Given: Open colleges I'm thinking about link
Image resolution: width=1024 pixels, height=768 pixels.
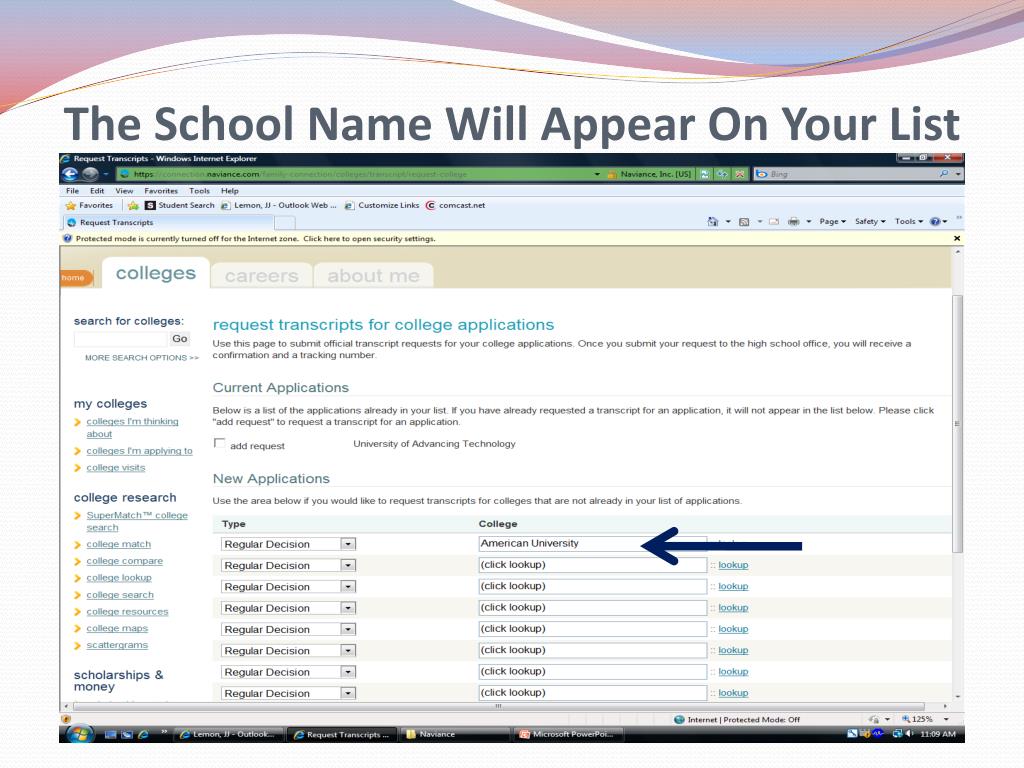Looking at the screenshot, I should pos(132,428).
